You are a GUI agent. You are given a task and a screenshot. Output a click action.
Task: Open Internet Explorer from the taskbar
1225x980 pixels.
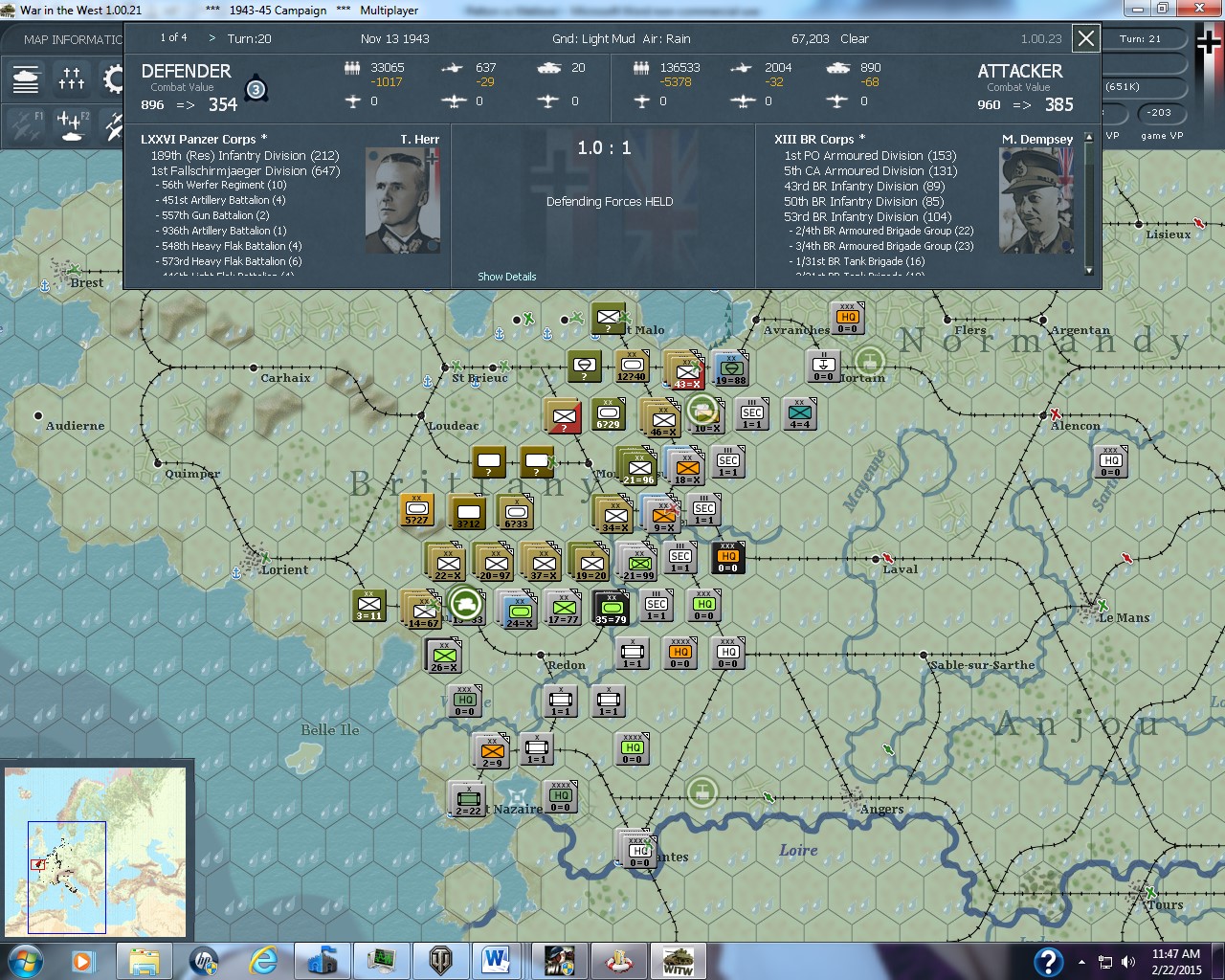point(262,961)
